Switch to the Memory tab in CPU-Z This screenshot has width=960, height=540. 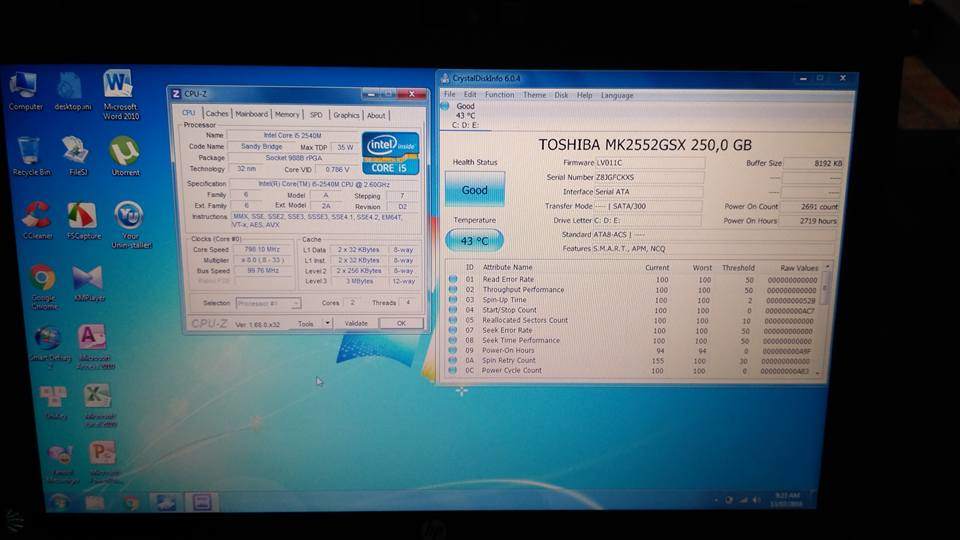(x=287, y=114)
